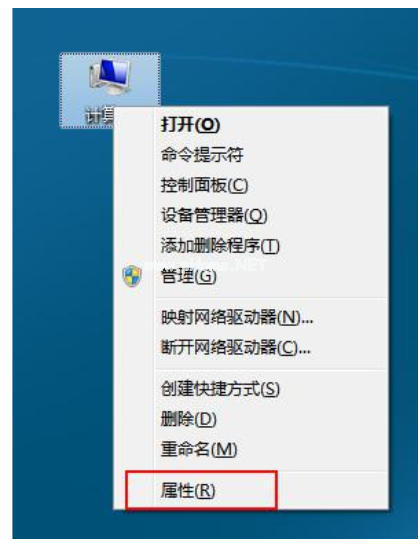420x548 pixels.
Task: Choose the menu entry marked with a shield
Action: point(251,276)
